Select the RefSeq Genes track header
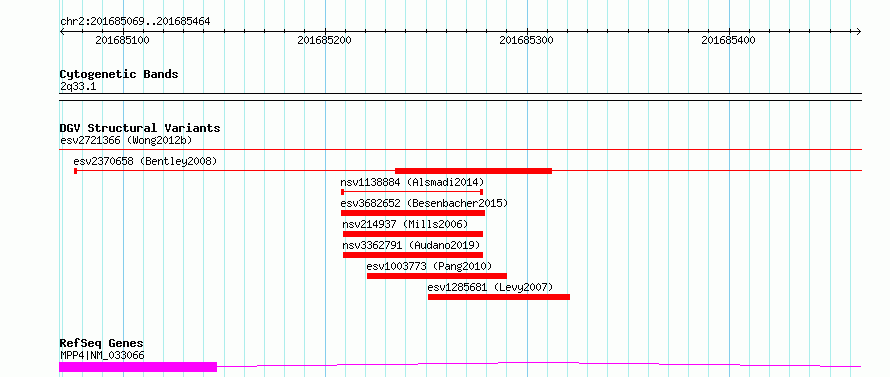Viewport: 890px width, 377px height. click(x=102, y=344)
